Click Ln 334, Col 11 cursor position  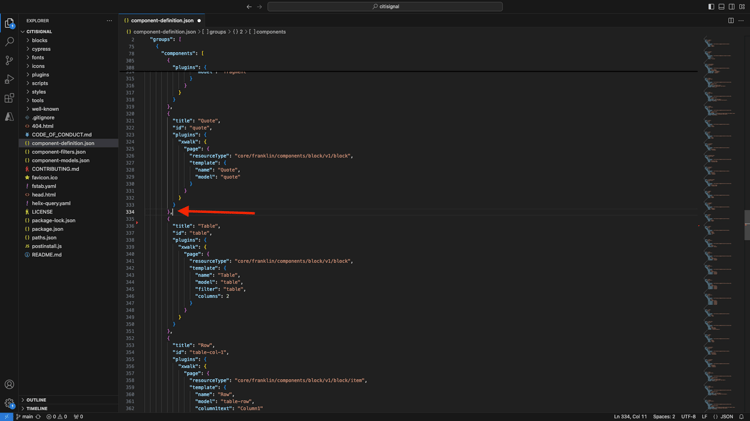click(x=630, y=417)
